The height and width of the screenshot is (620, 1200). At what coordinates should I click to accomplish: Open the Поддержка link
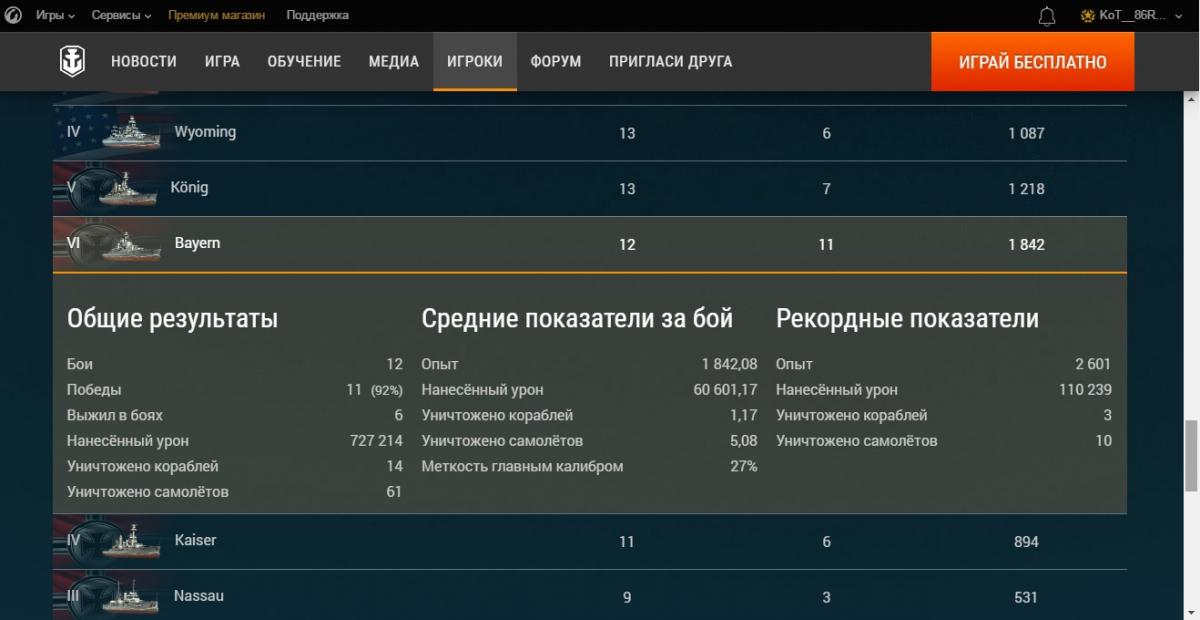coord(318,16)
